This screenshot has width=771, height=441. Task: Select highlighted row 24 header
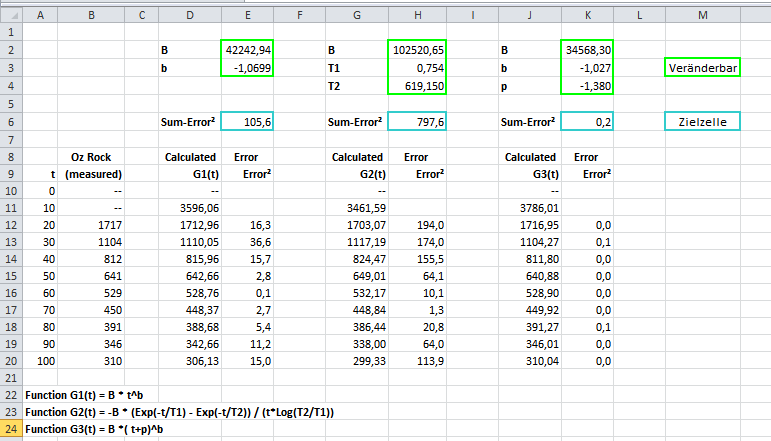click(x=11, y=430)
